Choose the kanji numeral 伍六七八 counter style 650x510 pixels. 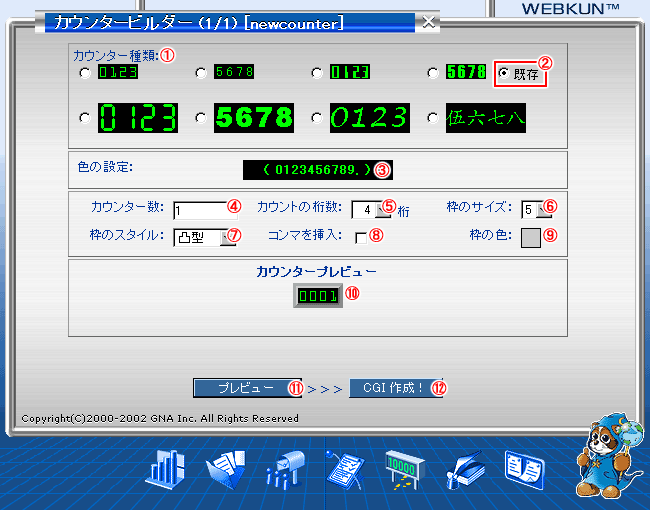pyautogui.click(x=433, y=118)
